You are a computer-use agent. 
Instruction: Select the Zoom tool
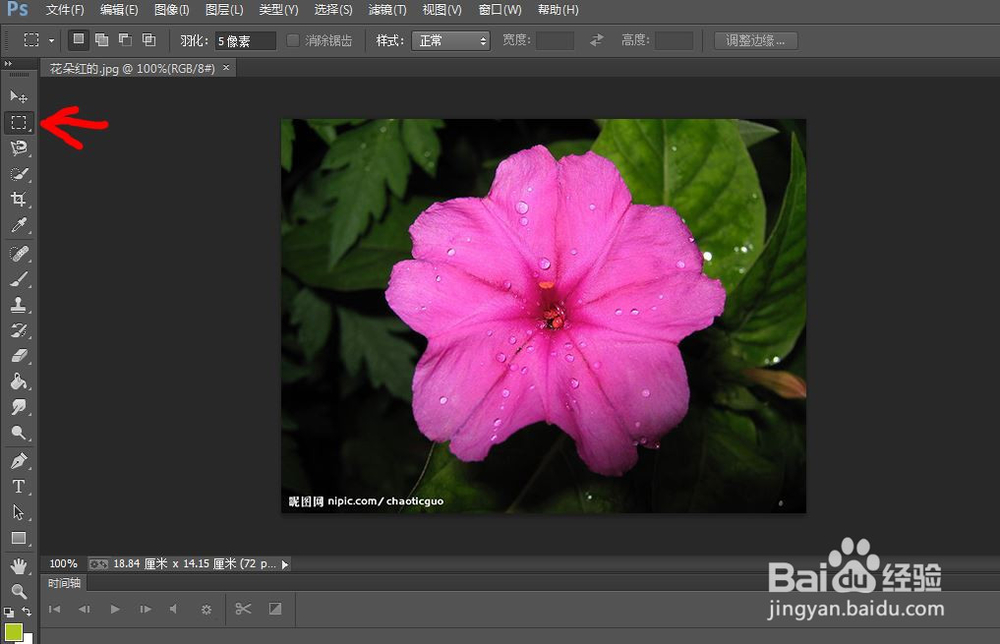[18, 591]
